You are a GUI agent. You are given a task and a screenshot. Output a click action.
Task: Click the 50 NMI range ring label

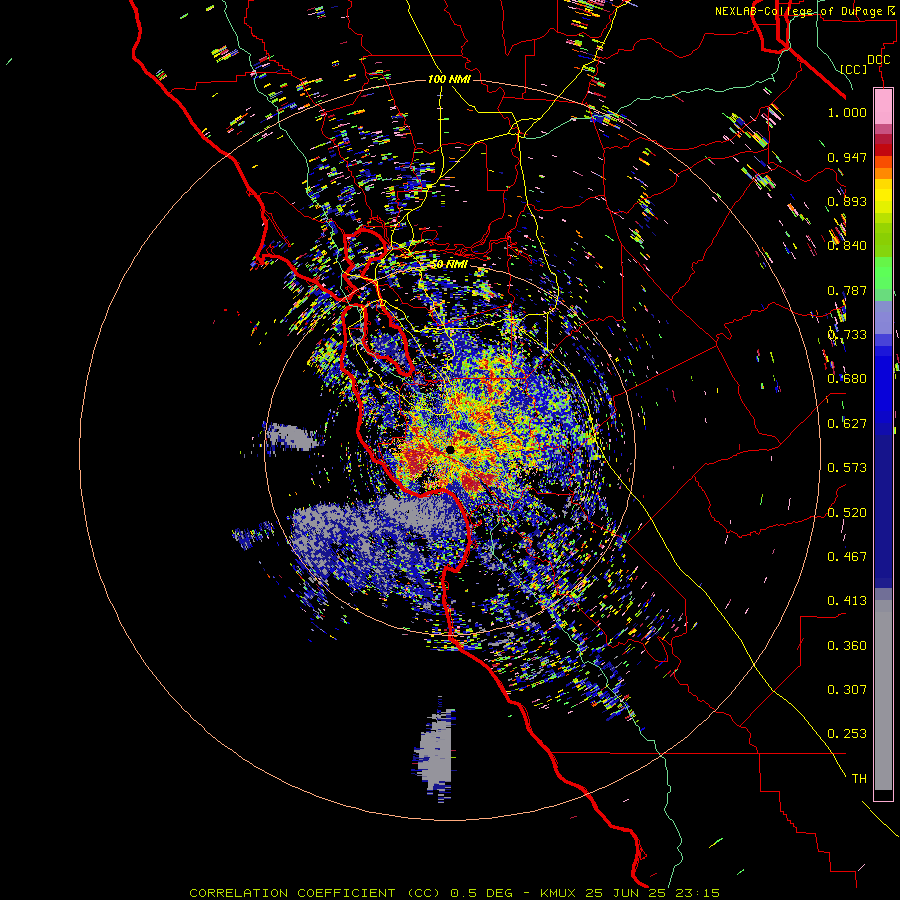click(449, 265)
